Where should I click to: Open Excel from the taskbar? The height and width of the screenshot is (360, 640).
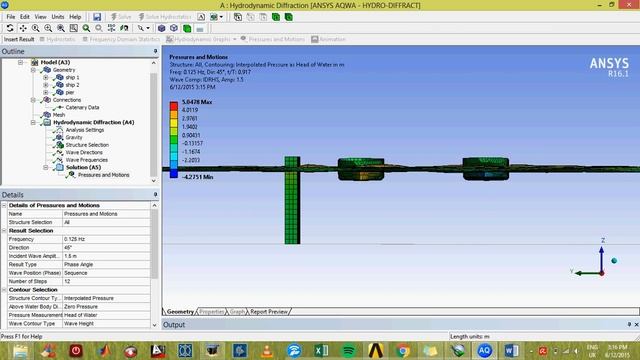point(321,351)
